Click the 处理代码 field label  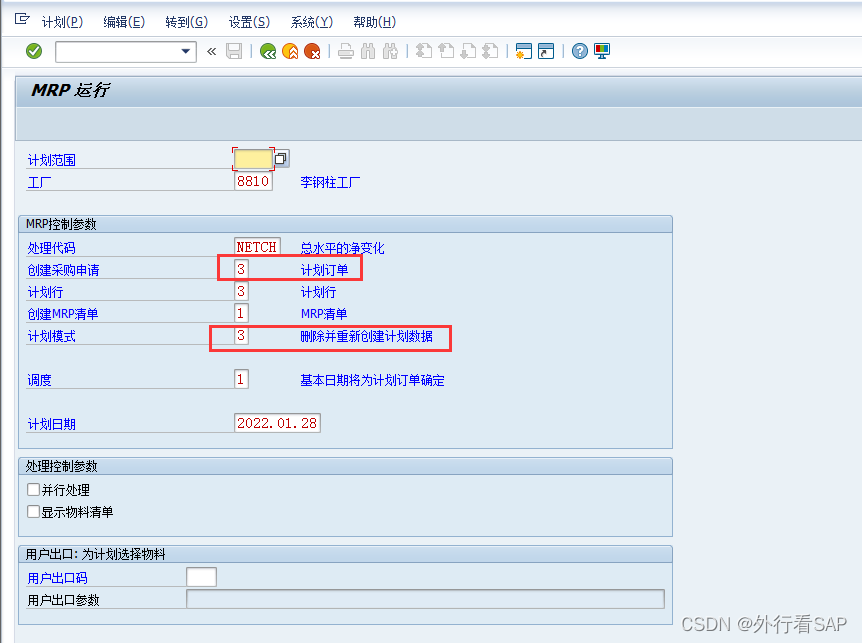click(x=52, y=248)
